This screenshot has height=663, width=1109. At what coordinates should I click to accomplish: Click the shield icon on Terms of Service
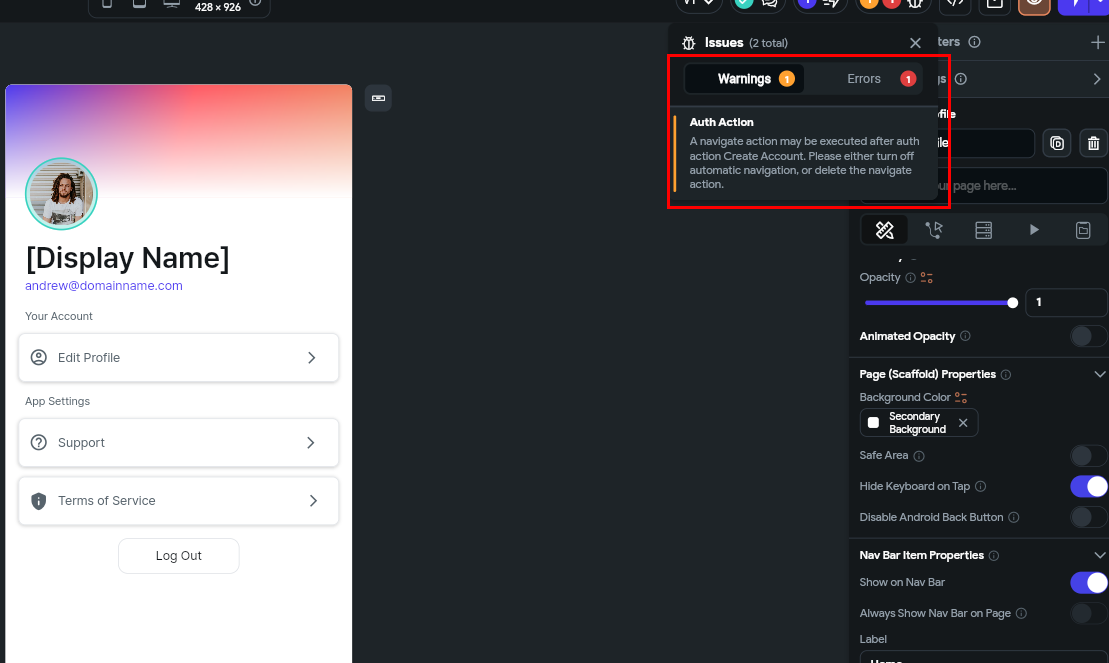coord(39,501)
